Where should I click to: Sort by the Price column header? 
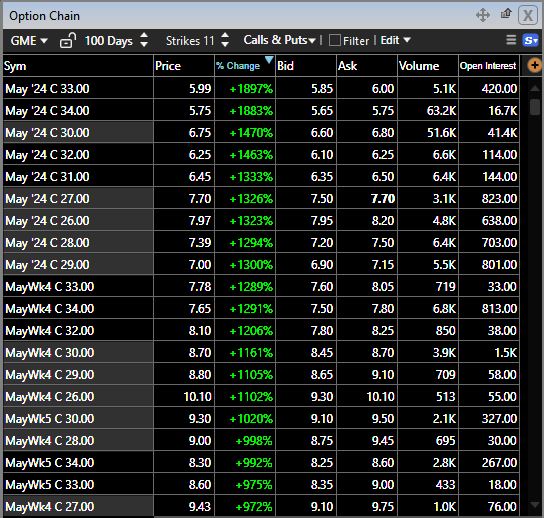click(x=184, y=66)
